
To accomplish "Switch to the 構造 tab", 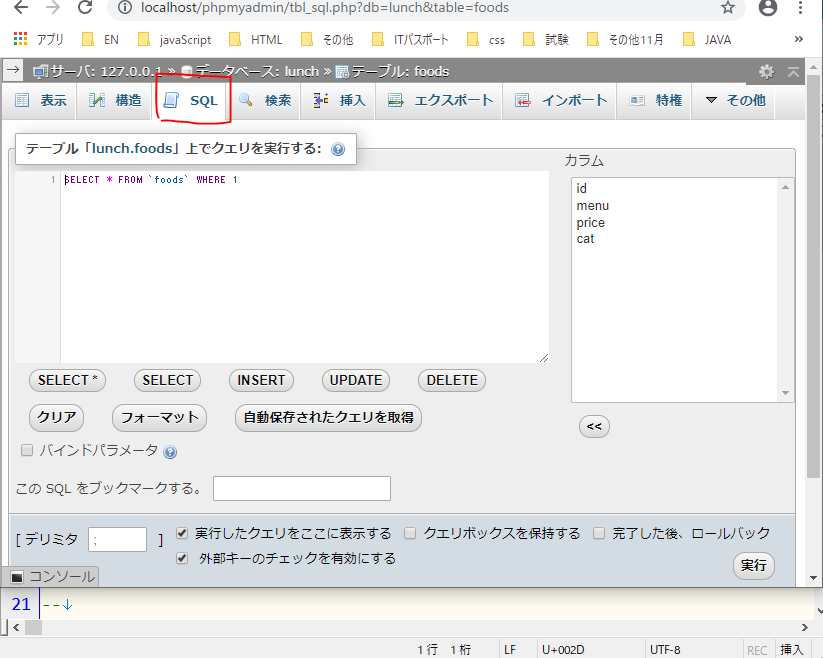I will (x=115, y=100).
